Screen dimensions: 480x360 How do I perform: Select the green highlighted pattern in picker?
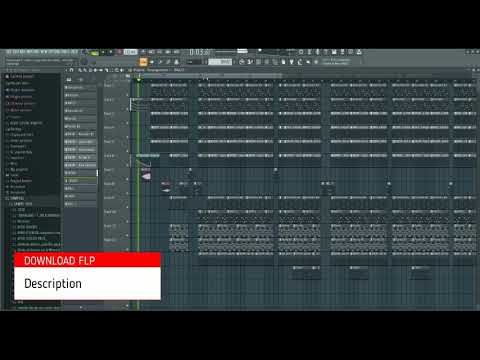(80, 180)
